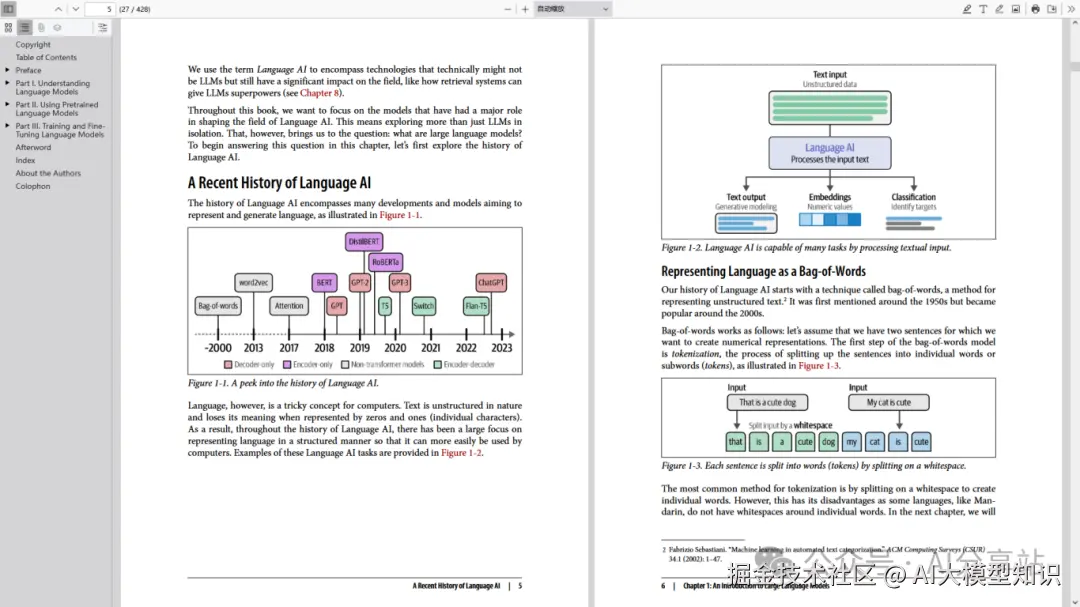Save the PDF with download icon
The width and height of the screenshot is (1080, 607).
pos(1052,9)
